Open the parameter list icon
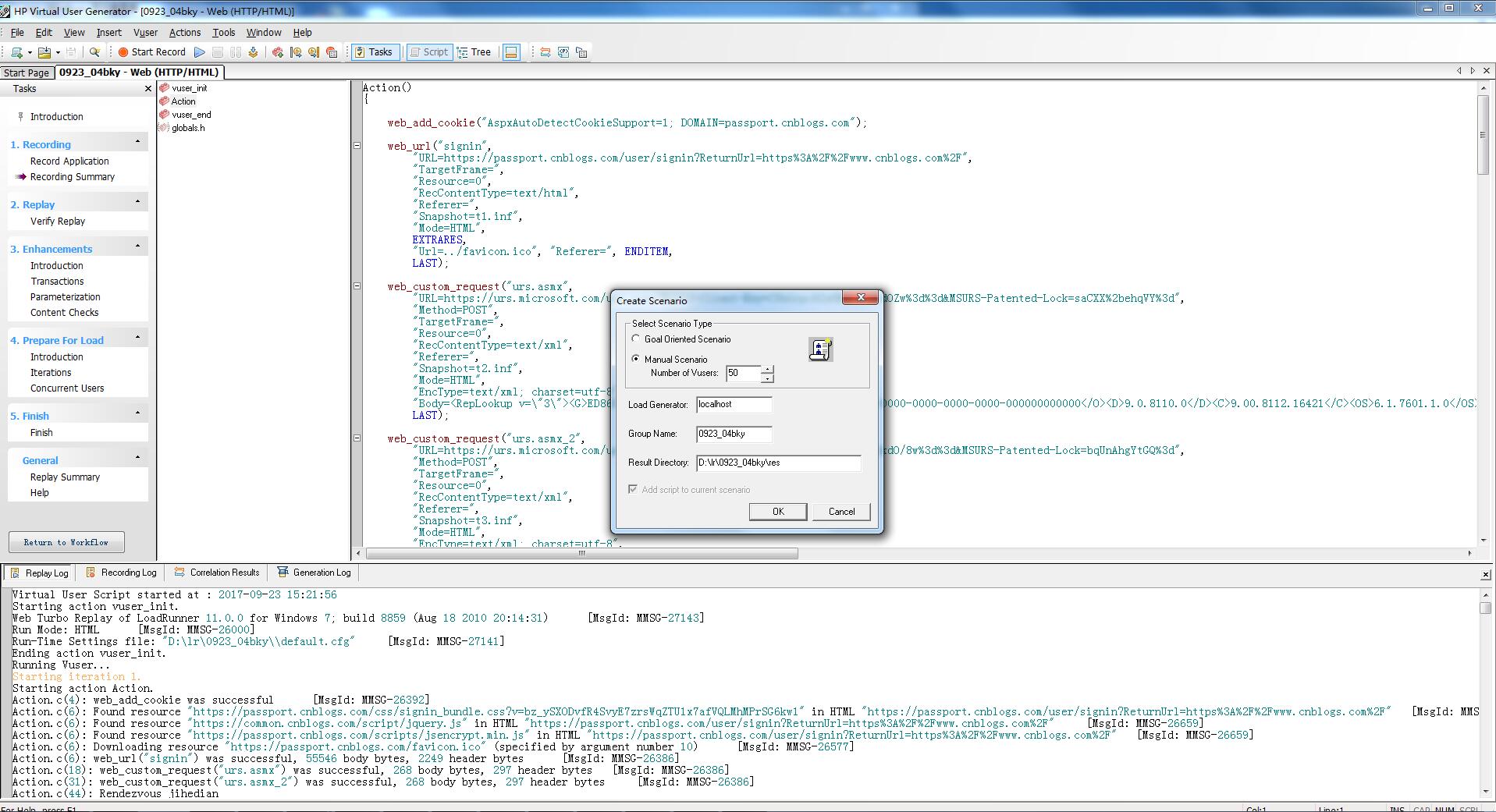This screenshot has width=1496, height=812. pyautogui.click(x=563, y=52)
